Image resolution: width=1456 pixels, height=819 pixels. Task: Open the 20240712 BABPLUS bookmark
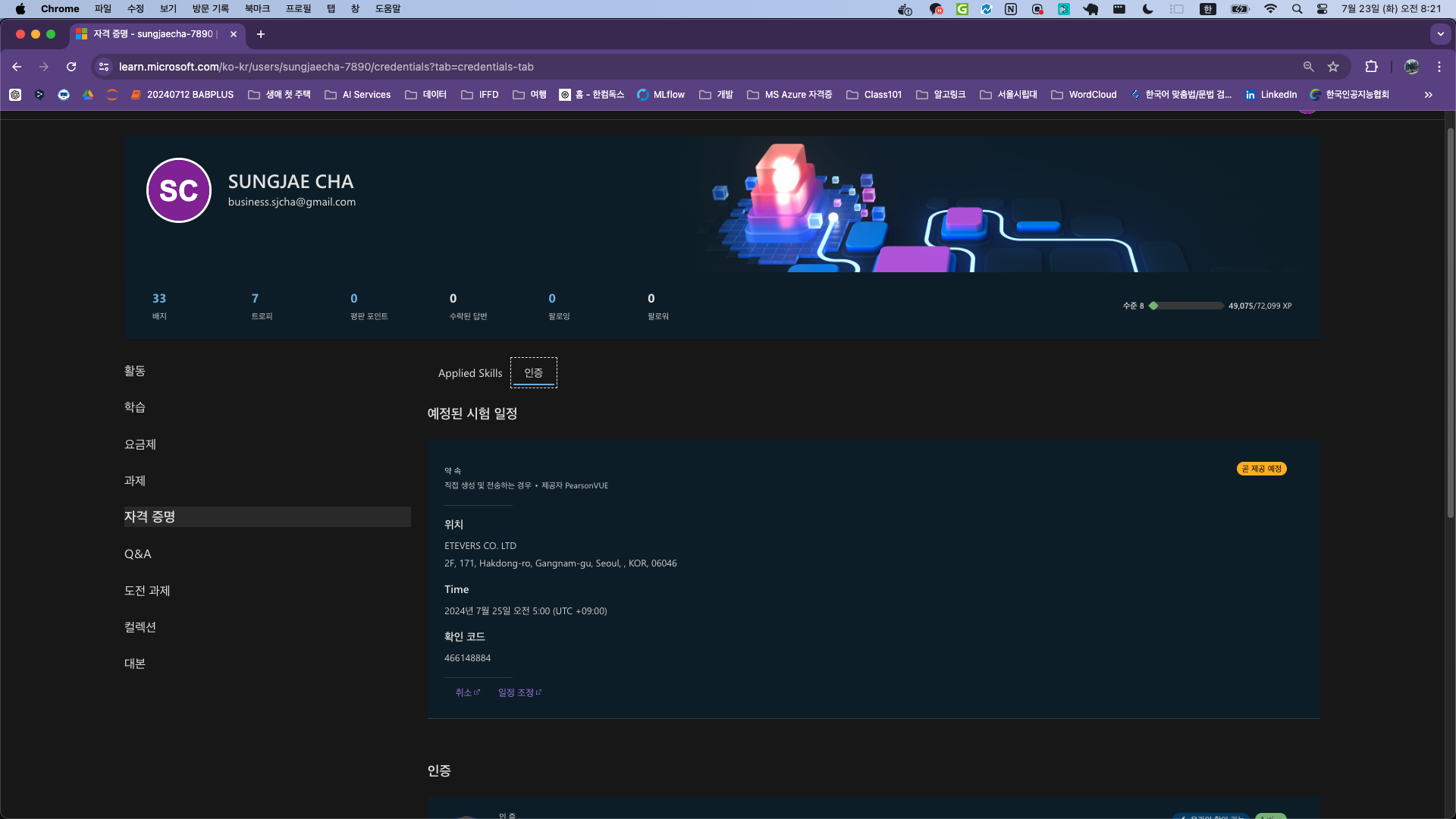[182, 95]
